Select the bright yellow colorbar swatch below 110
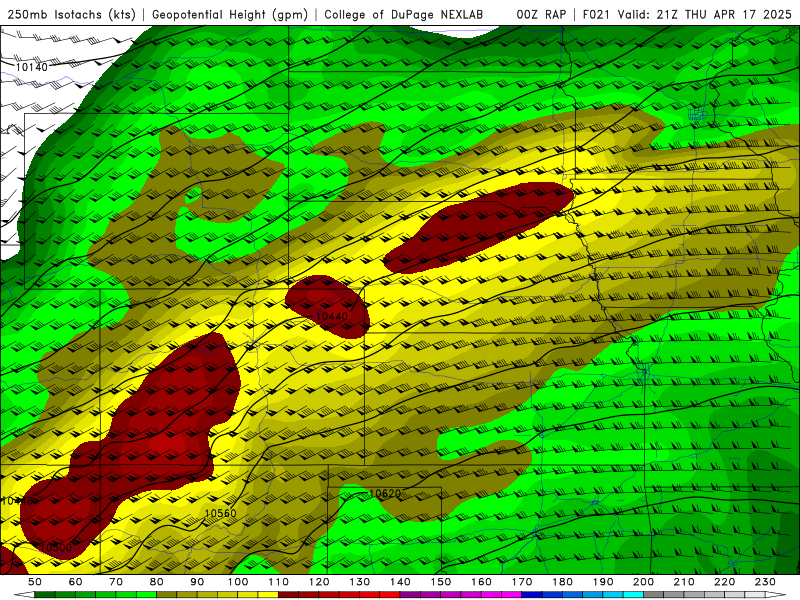Screen dimensions: 800x600 click(x=268, y=594)
